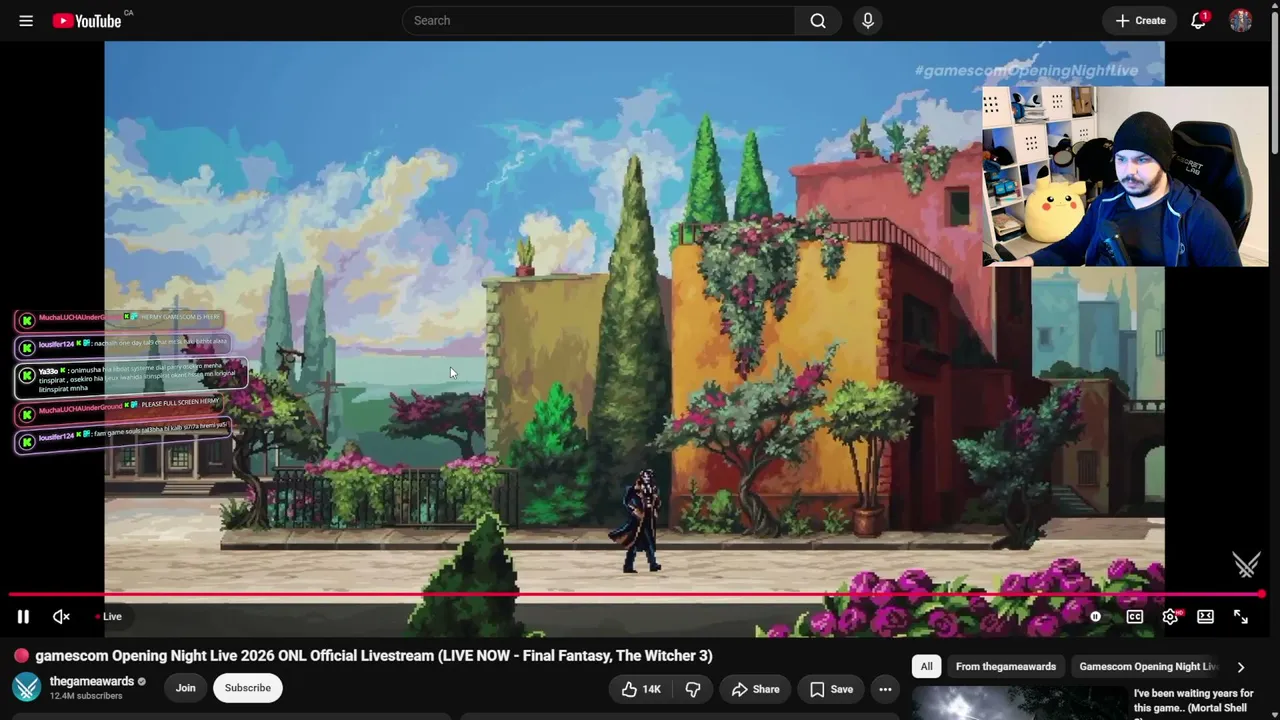1280x720 pixels.
Task: Open the account avatar menu
Action: pyautogui.click(x=1241, y=20)
